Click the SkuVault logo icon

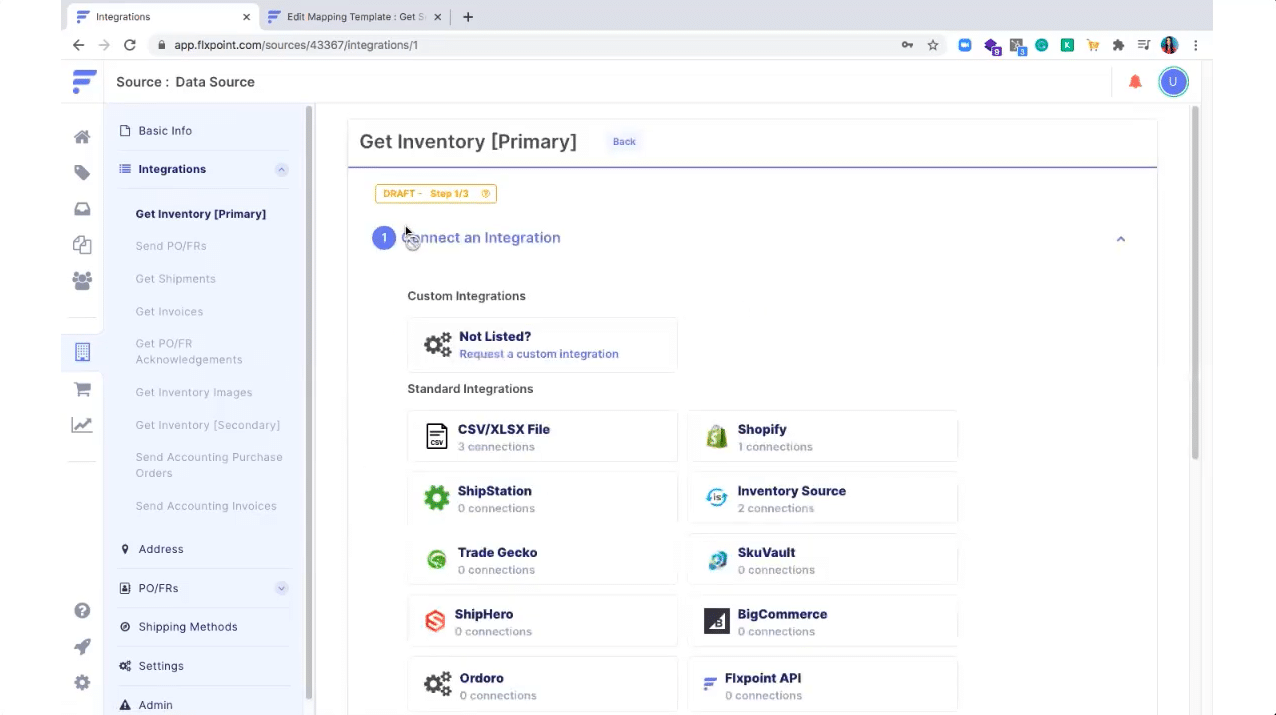coord(716,560)
